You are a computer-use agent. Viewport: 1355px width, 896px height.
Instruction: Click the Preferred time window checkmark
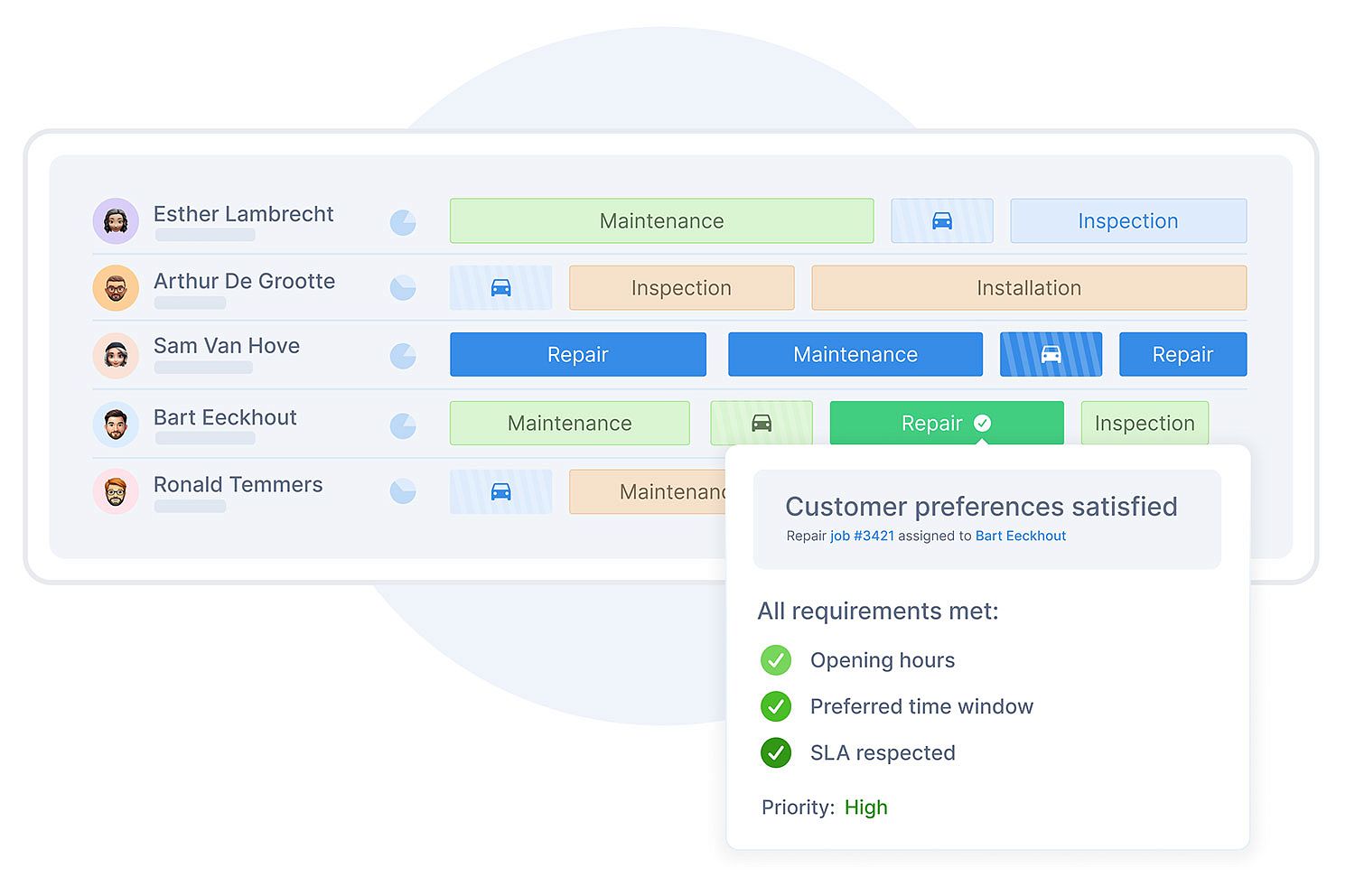(775, 706)
